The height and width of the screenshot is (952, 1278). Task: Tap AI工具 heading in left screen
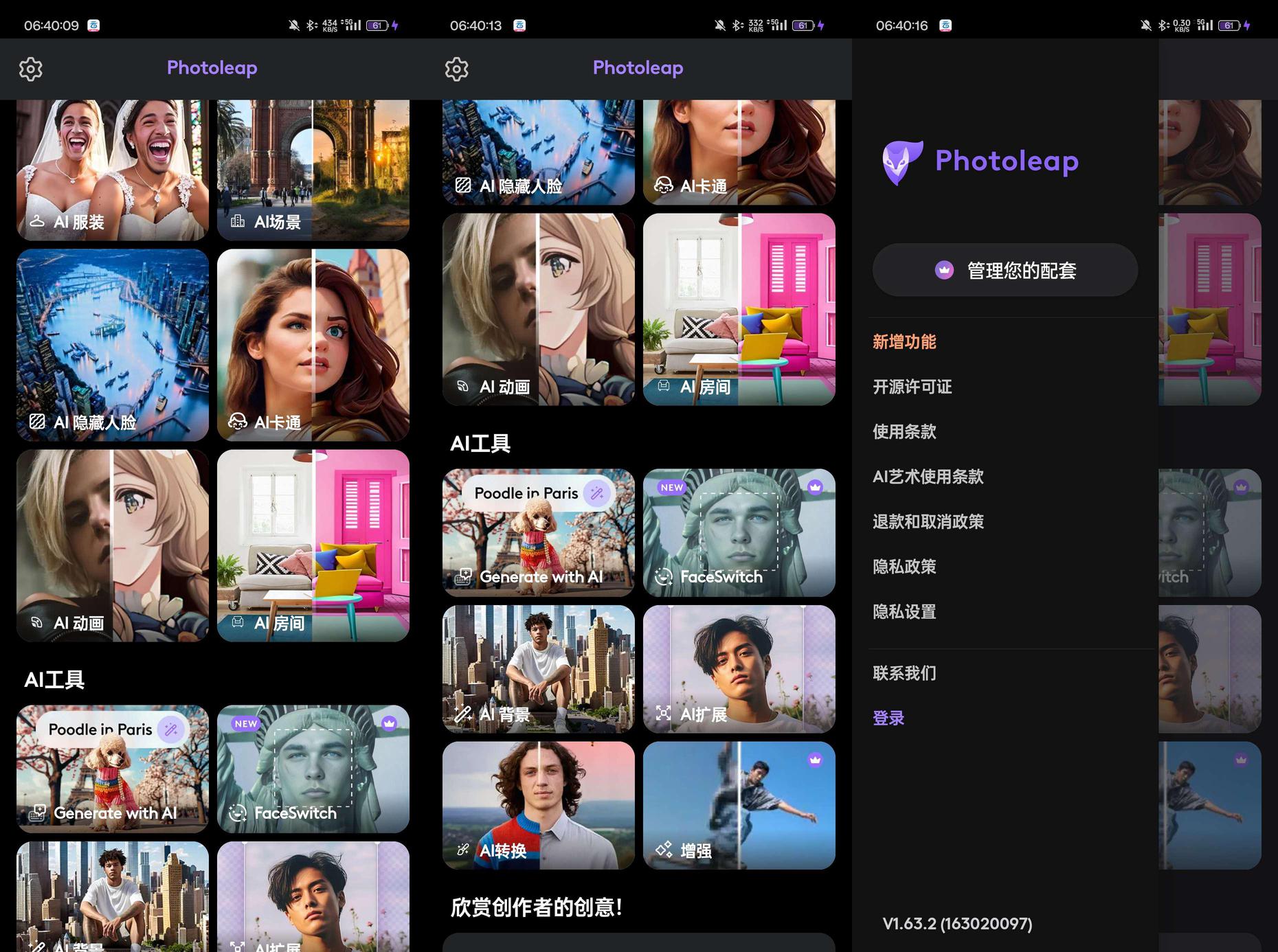(x=54, y=680)
